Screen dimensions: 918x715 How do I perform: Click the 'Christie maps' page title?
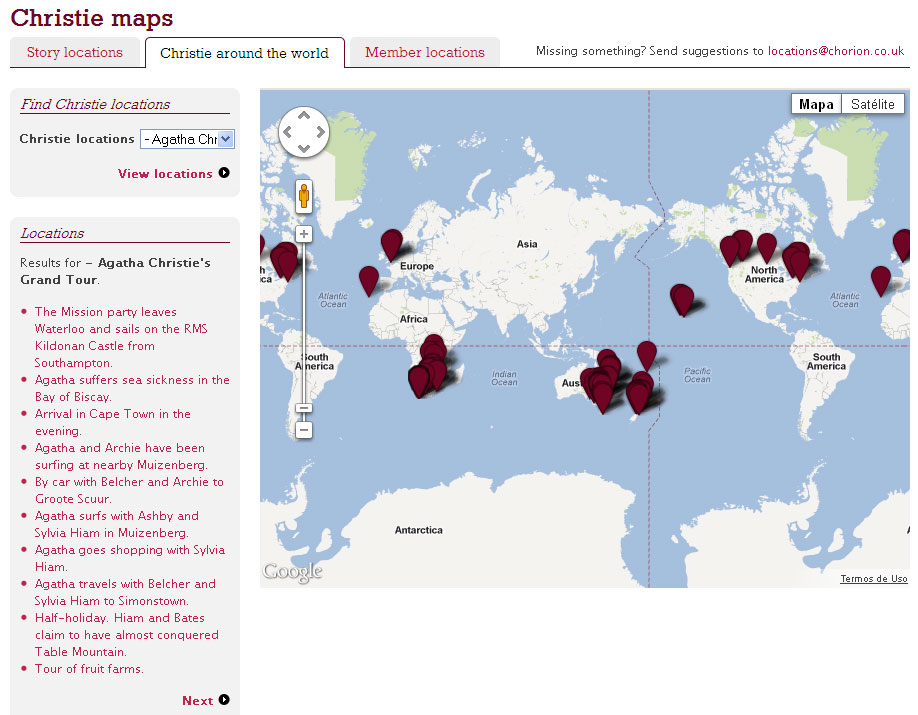pyautogui.click(x=92, y=18)
